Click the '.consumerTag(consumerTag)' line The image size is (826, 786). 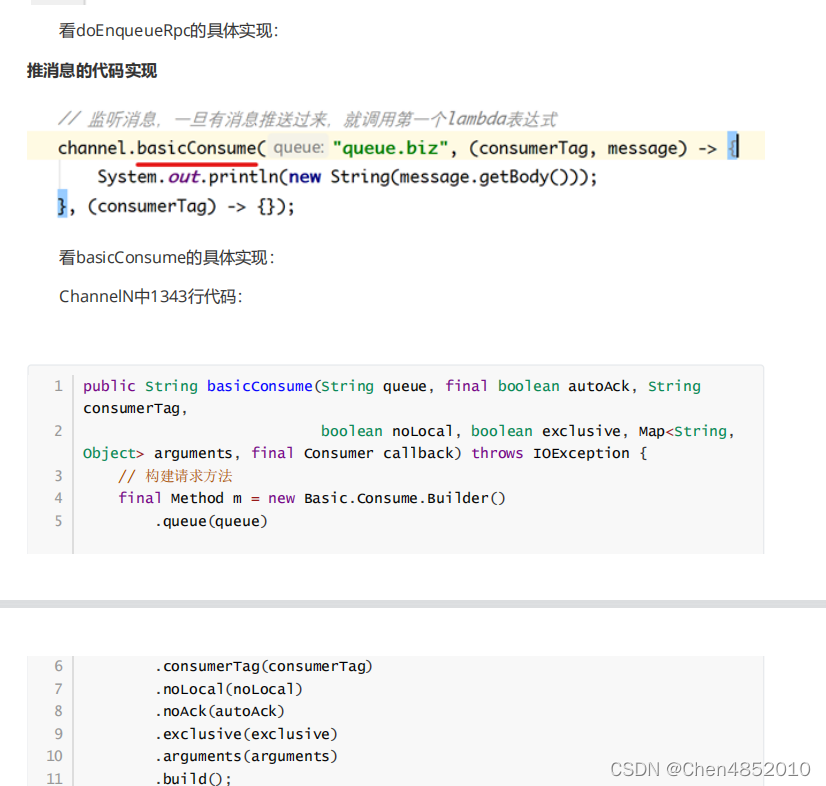point(264,667)
